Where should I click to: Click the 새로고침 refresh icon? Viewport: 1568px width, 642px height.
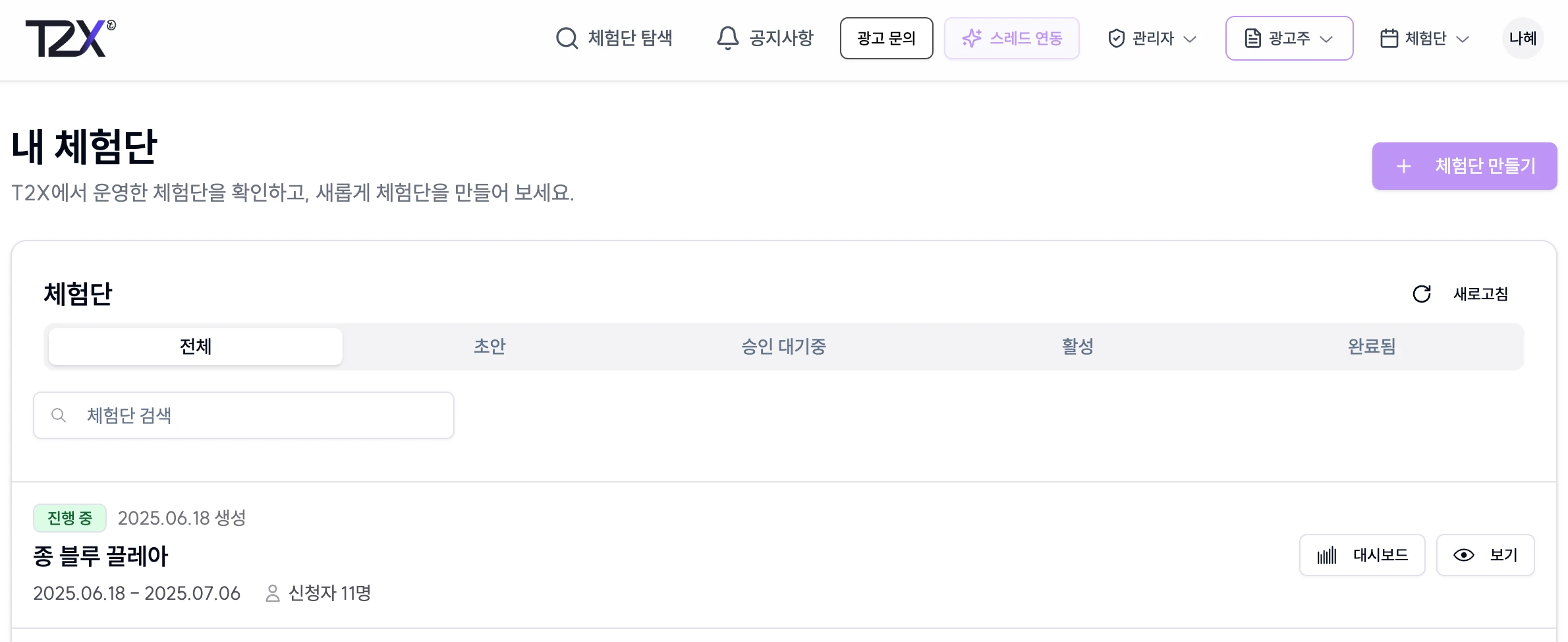pos(1422,294)
